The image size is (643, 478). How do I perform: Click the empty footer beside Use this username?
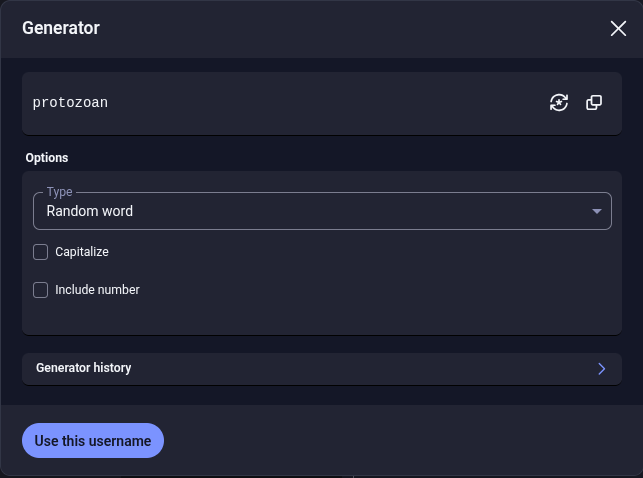point(400,441)
